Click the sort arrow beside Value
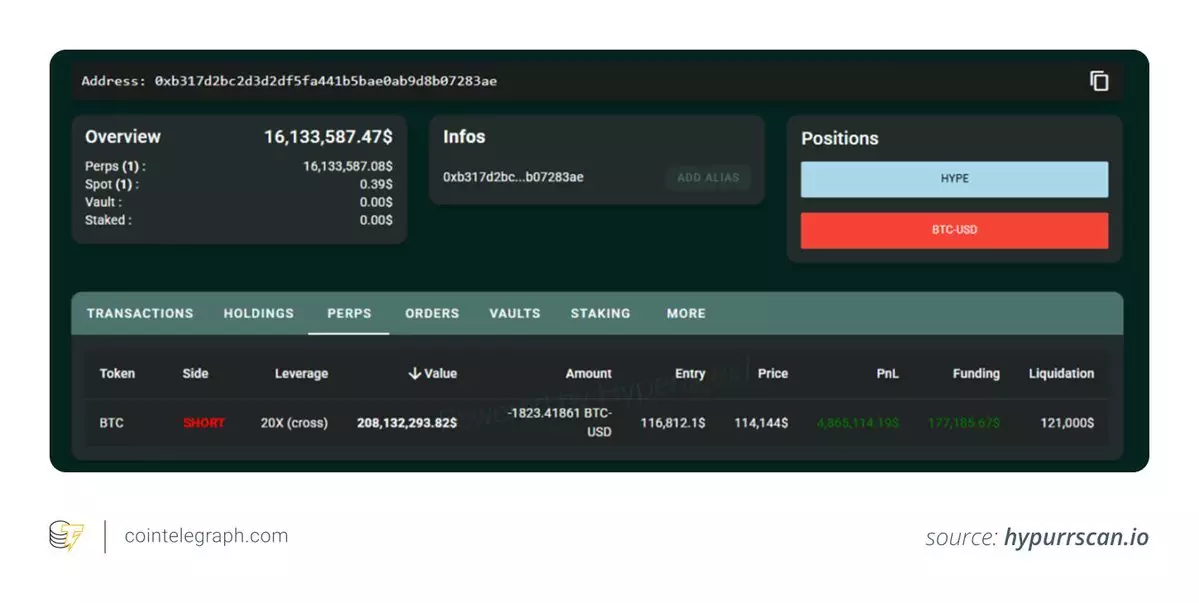The image size is (1199, 603). 414,373
